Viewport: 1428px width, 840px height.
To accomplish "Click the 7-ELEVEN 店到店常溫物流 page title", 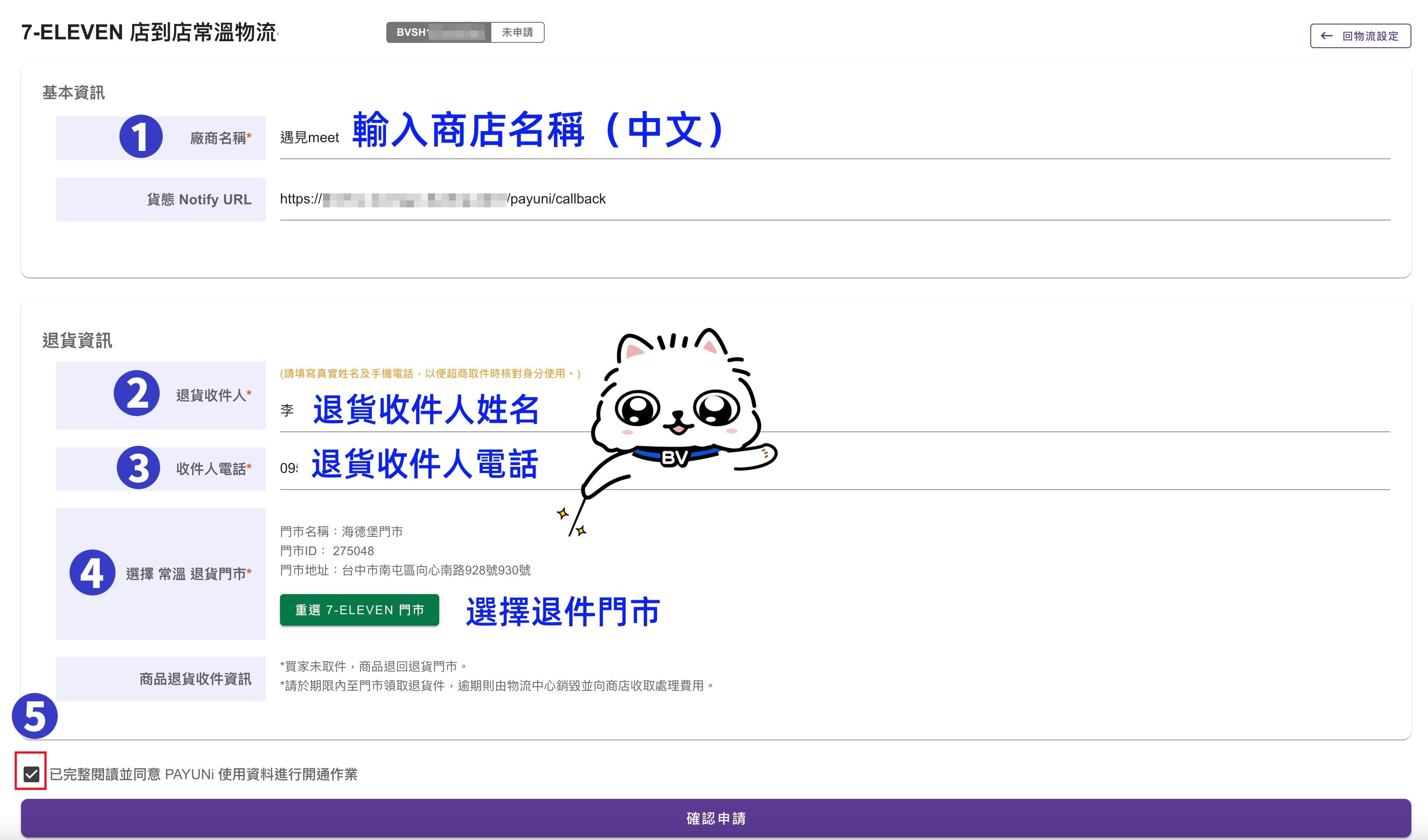I will point(150,32).
